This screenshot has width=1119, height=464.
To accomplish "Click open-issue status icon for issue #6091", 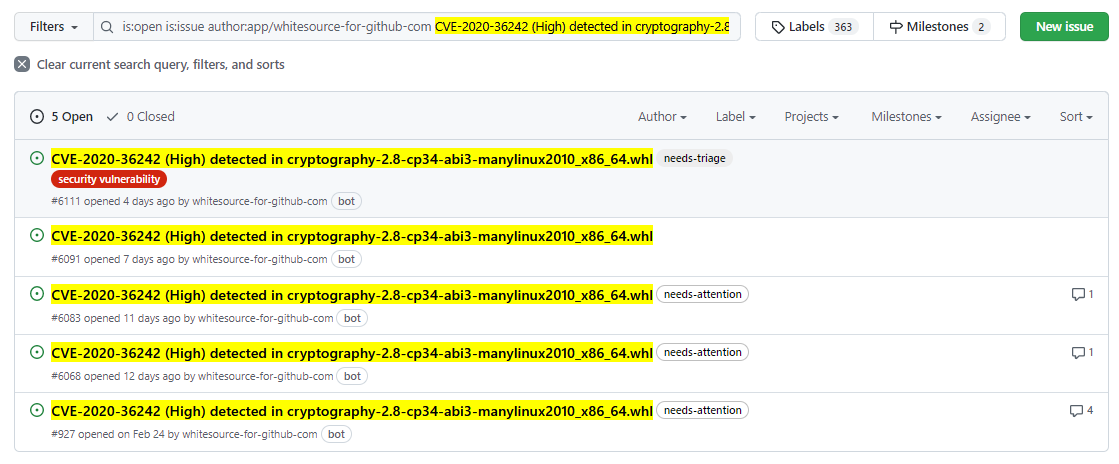I will pos(37,236).
